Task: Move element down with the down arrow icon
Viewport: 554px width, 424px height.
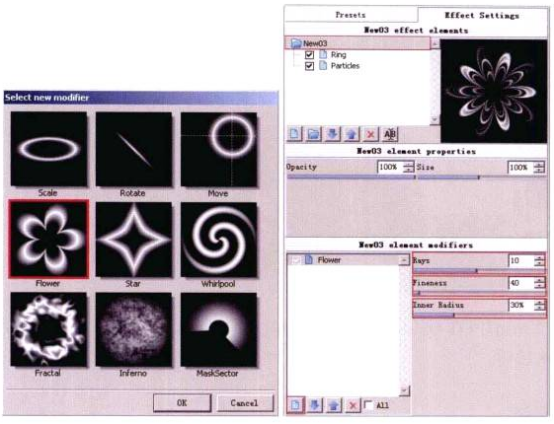Action: pyautogui.click(x=332, y=134)
